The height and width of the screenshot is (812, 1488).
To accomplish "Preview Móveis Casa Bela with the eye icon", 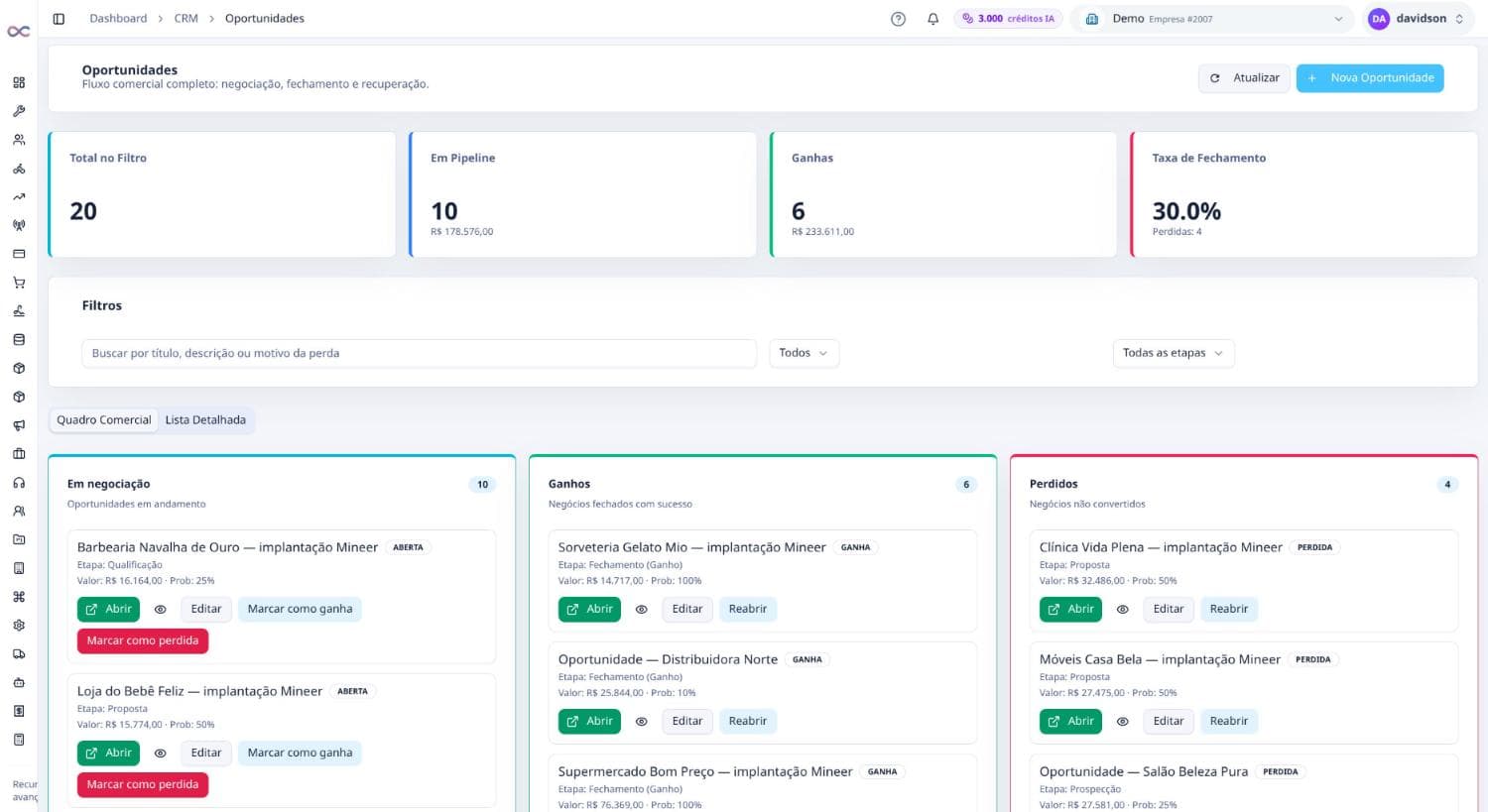I will [x=1122, y=722].
